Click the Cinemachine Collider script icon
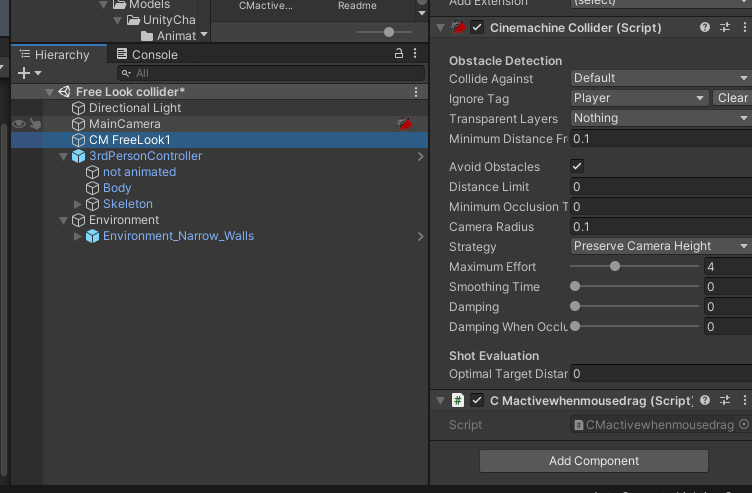This screenshot has width=752, height=493. click(x=458, y=27)
